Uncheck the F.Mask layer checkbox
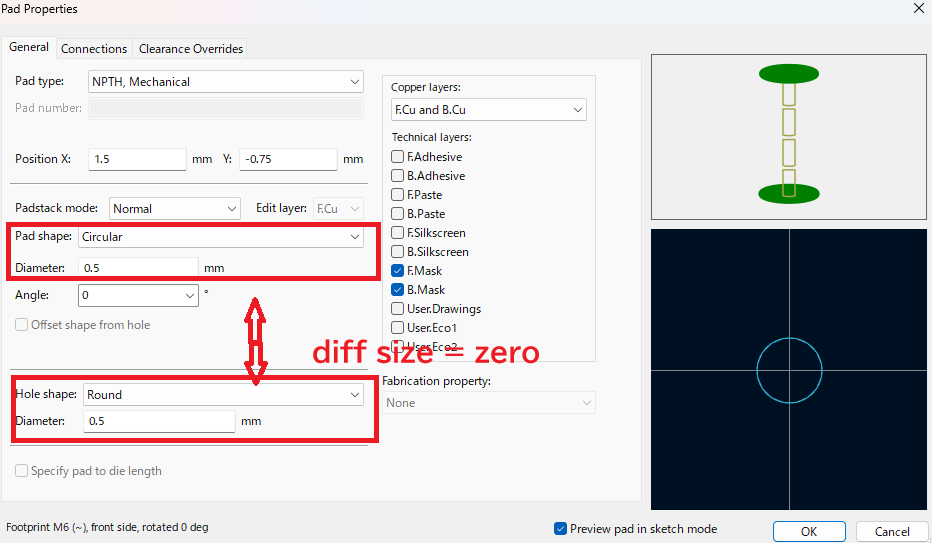This screenshot has height=543, width=932. tap(398, 271)
